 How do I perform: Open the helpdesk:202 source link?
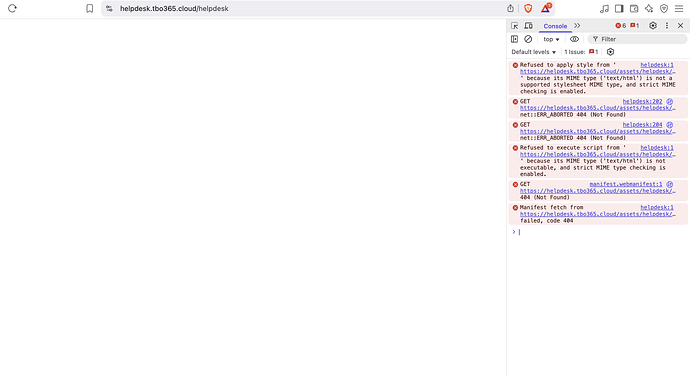click(x=642, y=101)
